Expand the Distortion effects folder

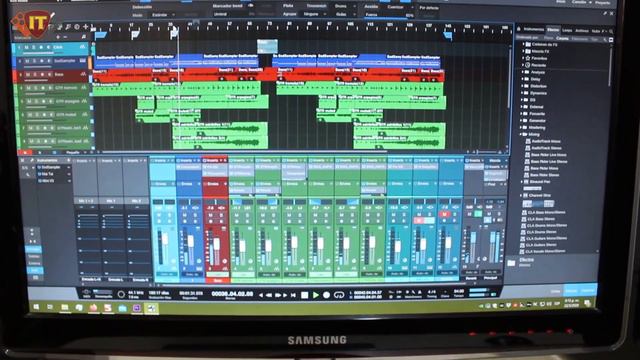(522, 86)
